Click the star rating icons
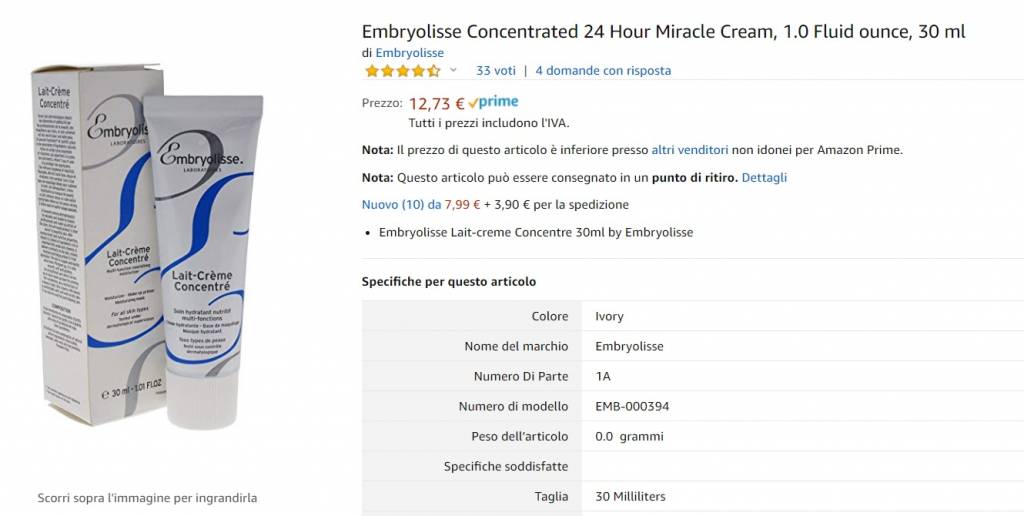This screenshot has width=1024, height=516. click(x=402, y=71)
